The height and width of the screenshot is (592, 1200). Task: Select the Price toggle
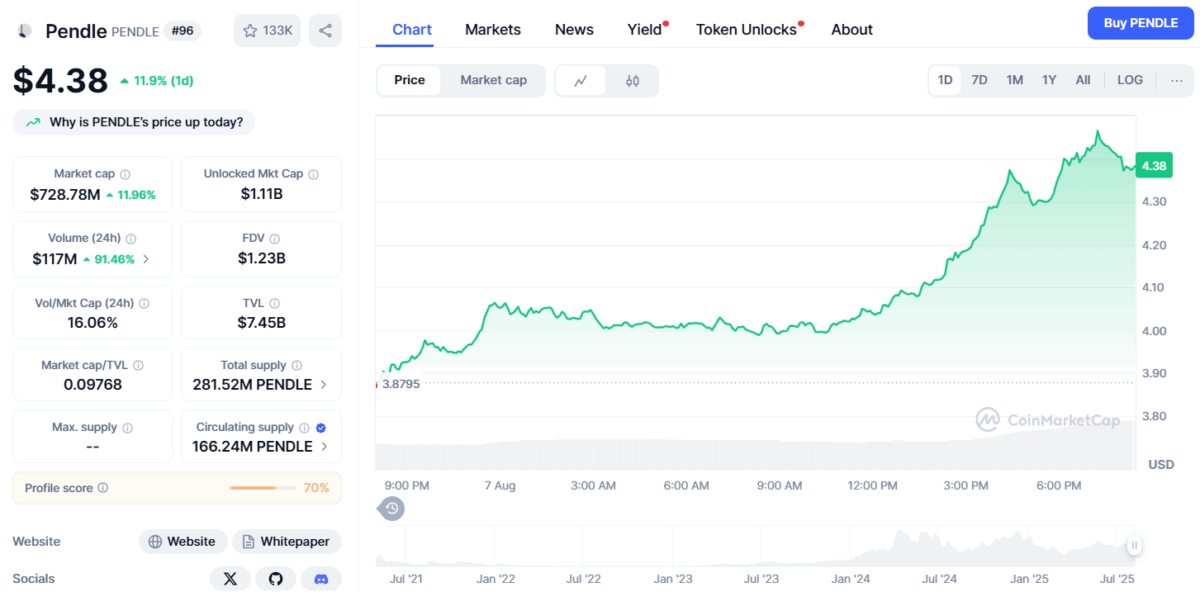point(409,80)
